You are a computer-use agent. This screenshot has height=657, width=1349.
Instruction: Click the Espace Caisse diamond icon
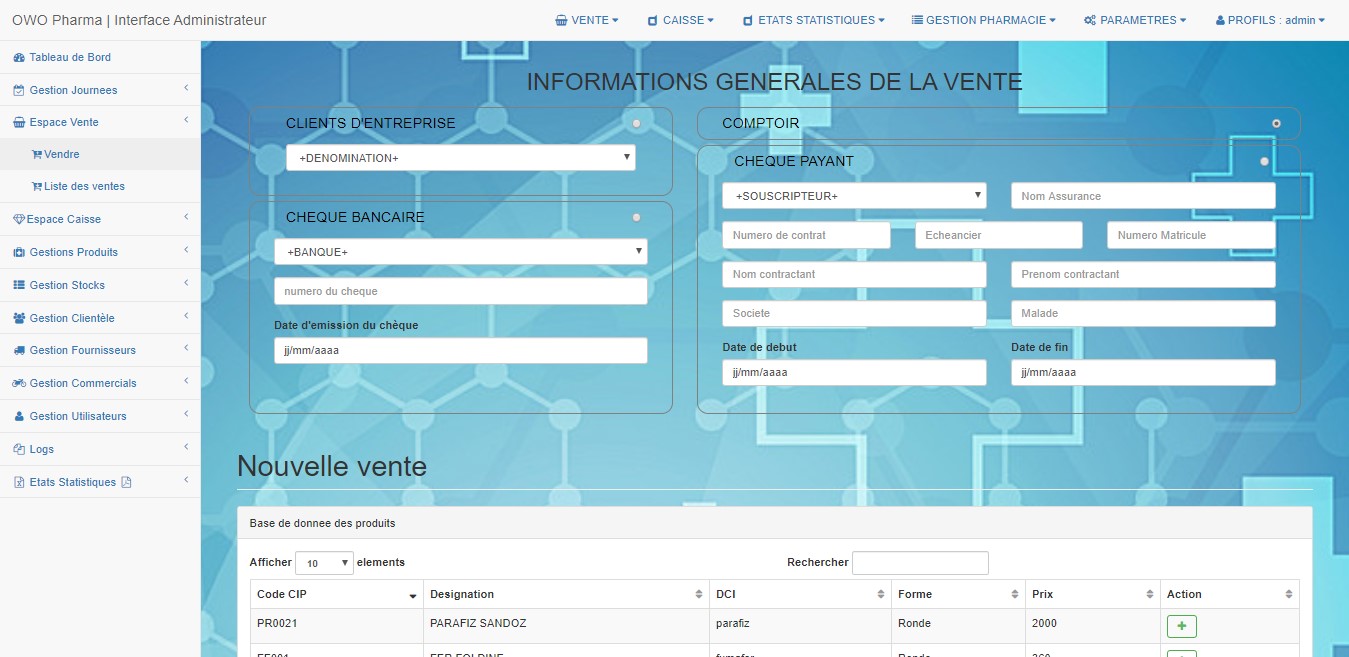18,220
